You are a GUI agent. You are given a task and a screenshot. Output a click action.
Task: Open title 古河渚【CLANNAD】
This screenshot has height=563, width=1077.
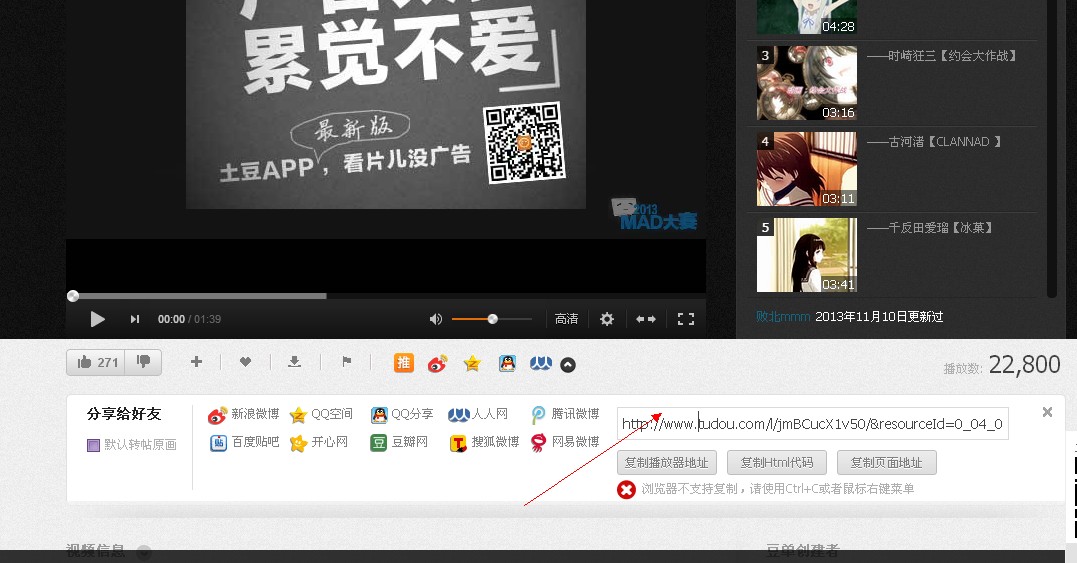pos(934,141)
